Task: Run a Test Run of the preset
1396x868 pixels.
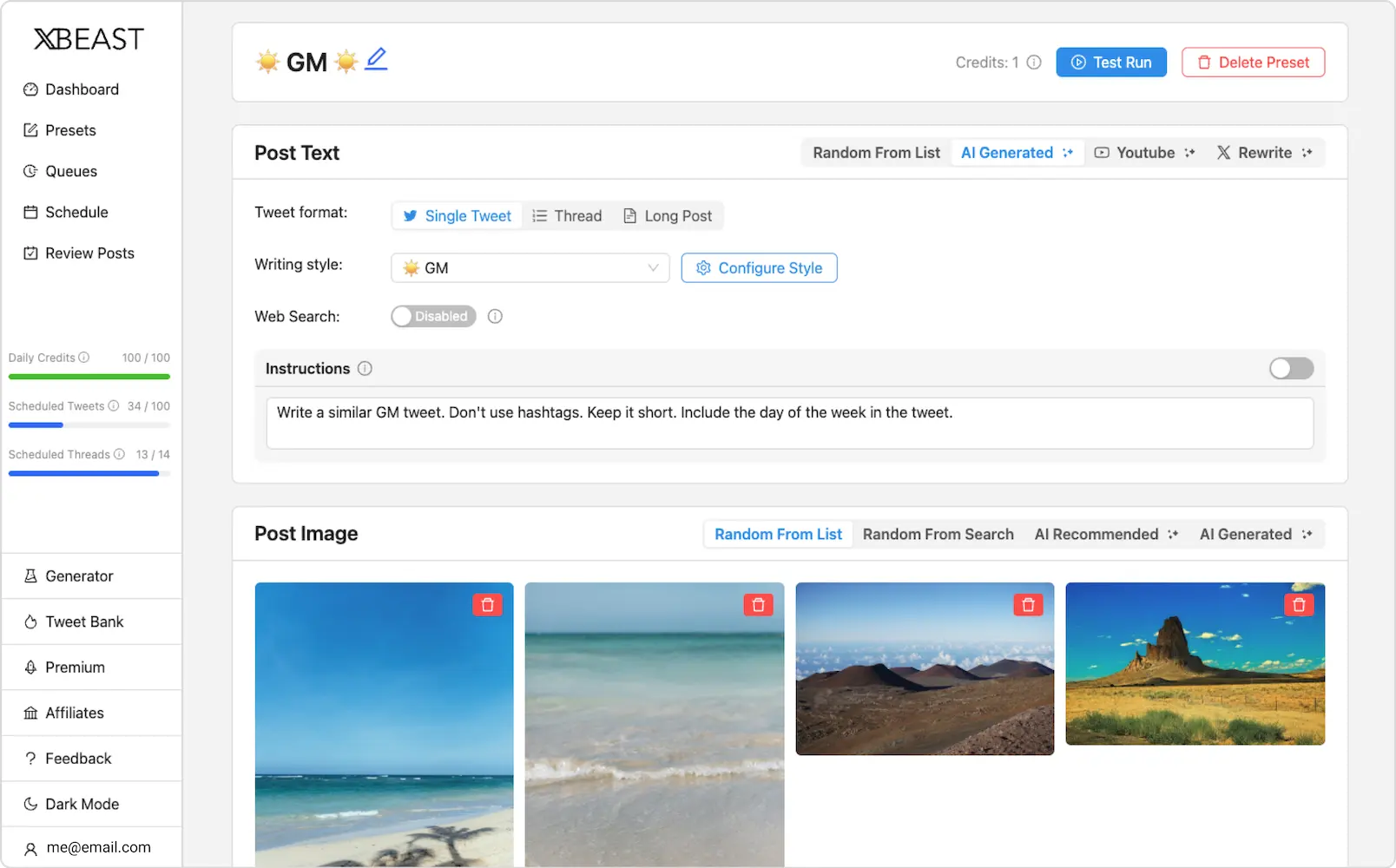Action: coord(1111,62)
